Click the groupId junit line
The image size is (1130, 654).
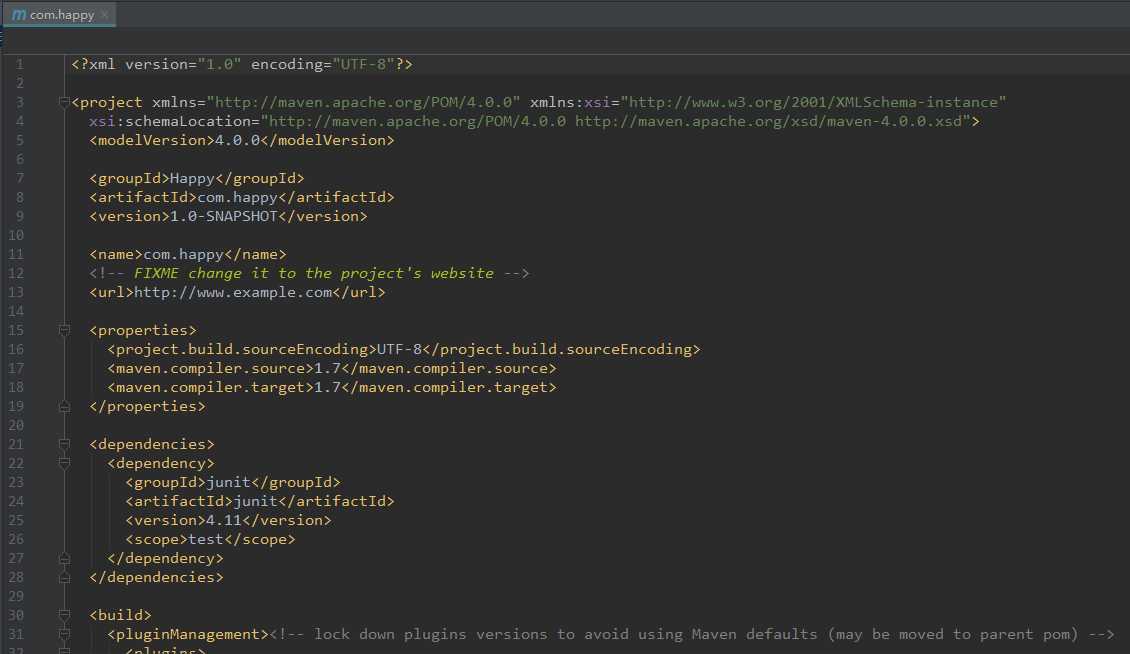(x=233, y=482)
